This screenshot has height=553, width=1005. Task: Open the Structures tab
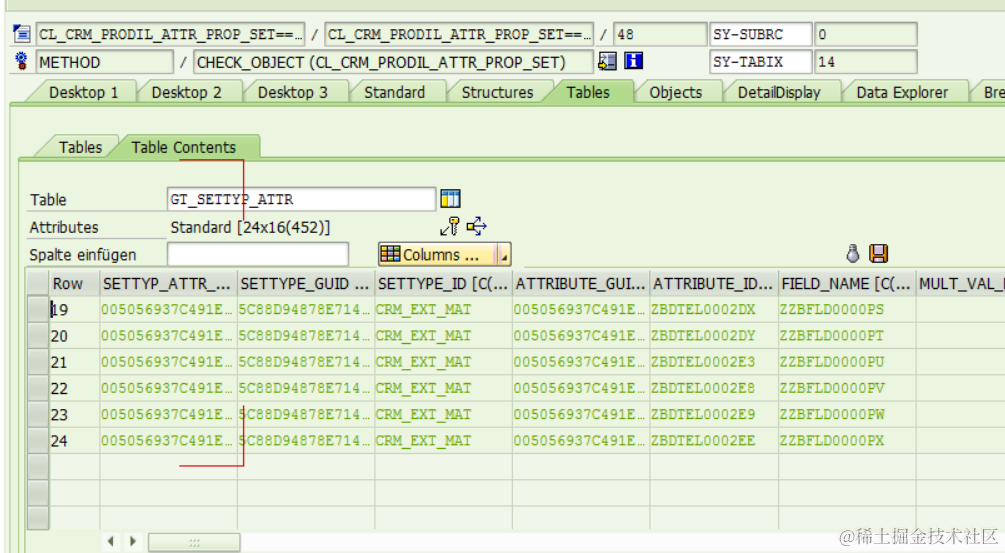click(497, 92)
